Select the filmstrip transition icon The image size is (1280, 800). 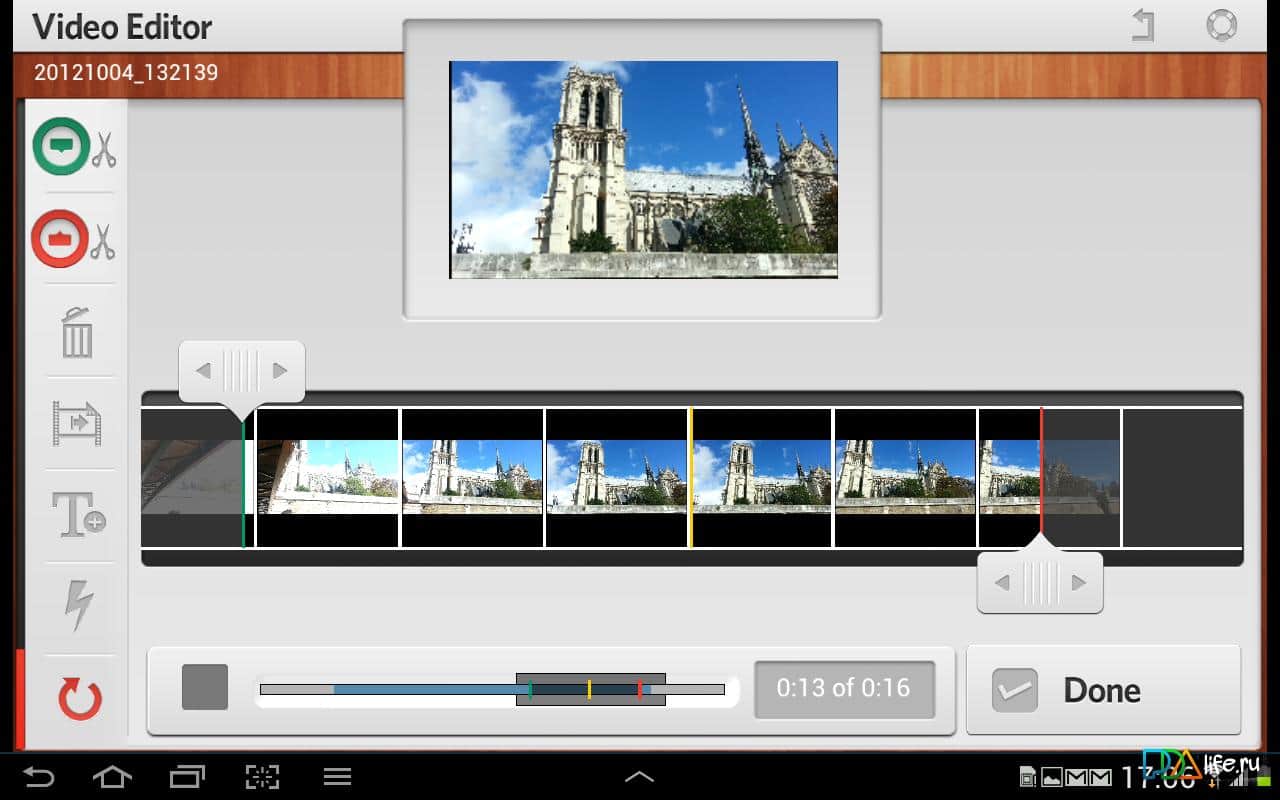[x=77, y=424]
